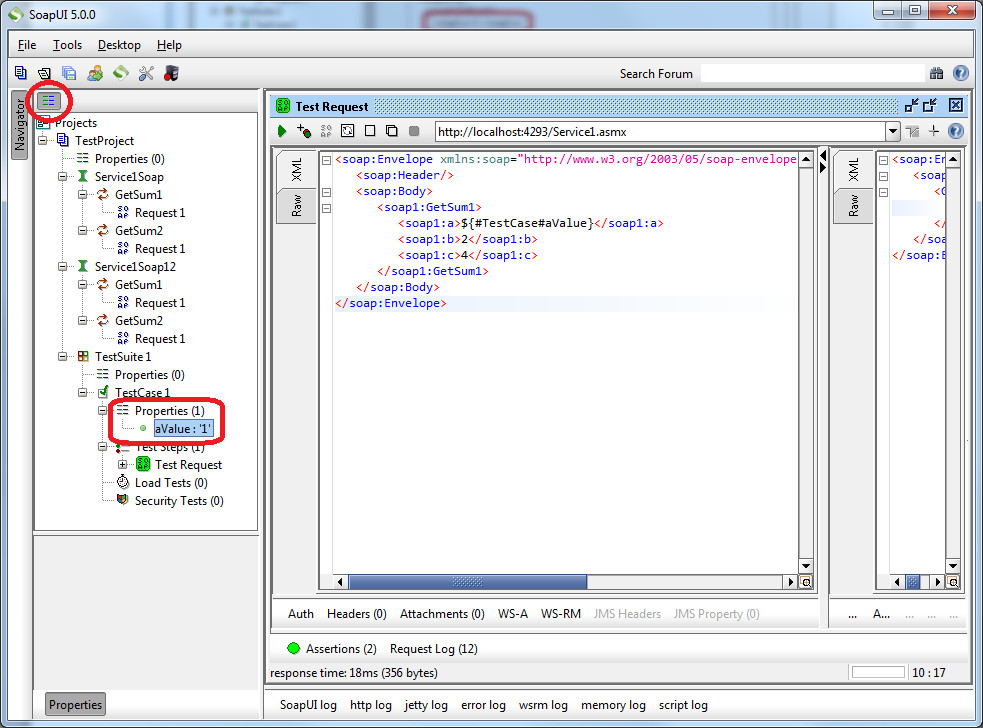Click the proxy server icon with red dot

pyautogui.click(x=171, y=73)
